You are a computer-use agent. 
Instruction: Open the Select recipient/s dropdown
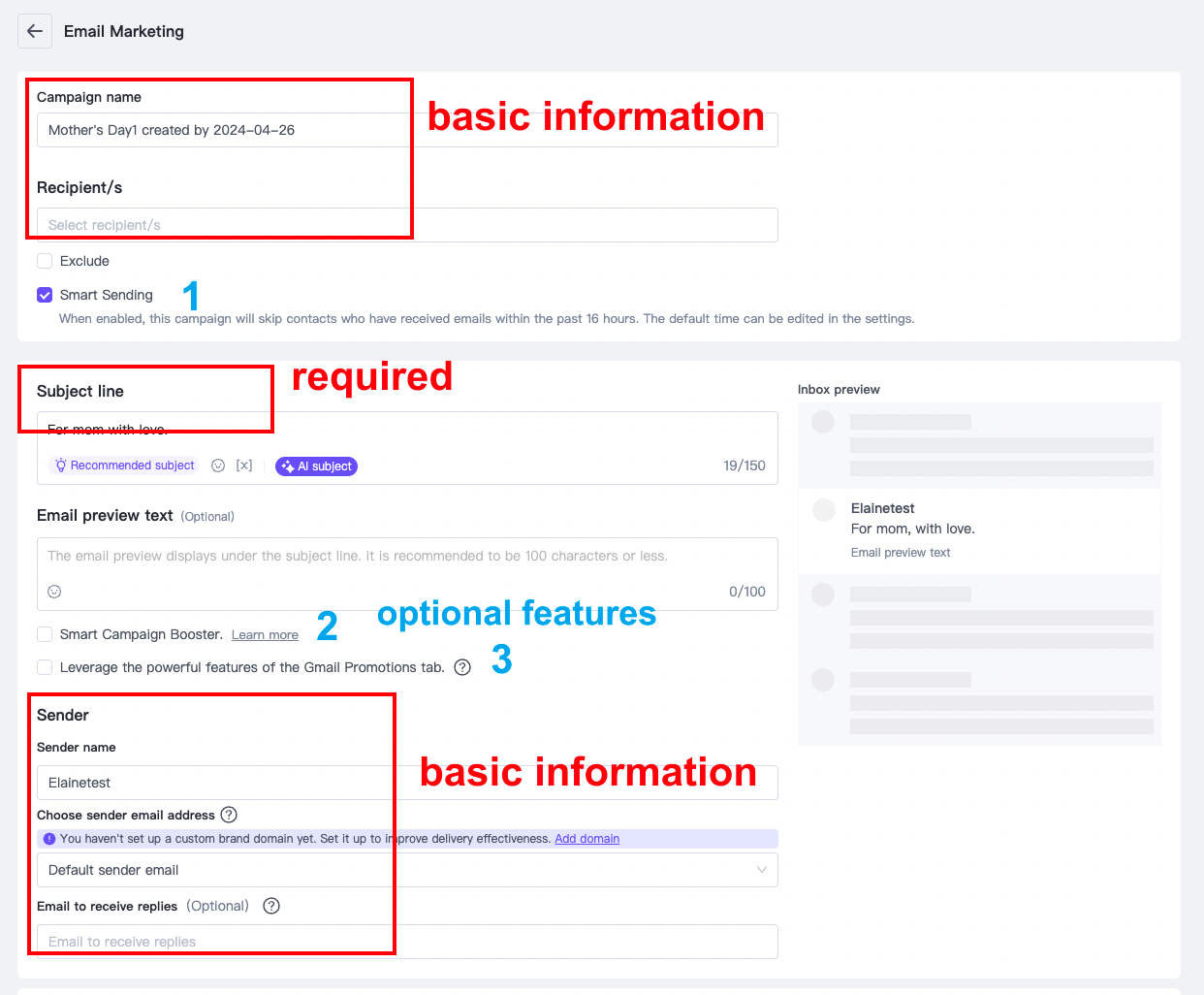pos(407,225)
